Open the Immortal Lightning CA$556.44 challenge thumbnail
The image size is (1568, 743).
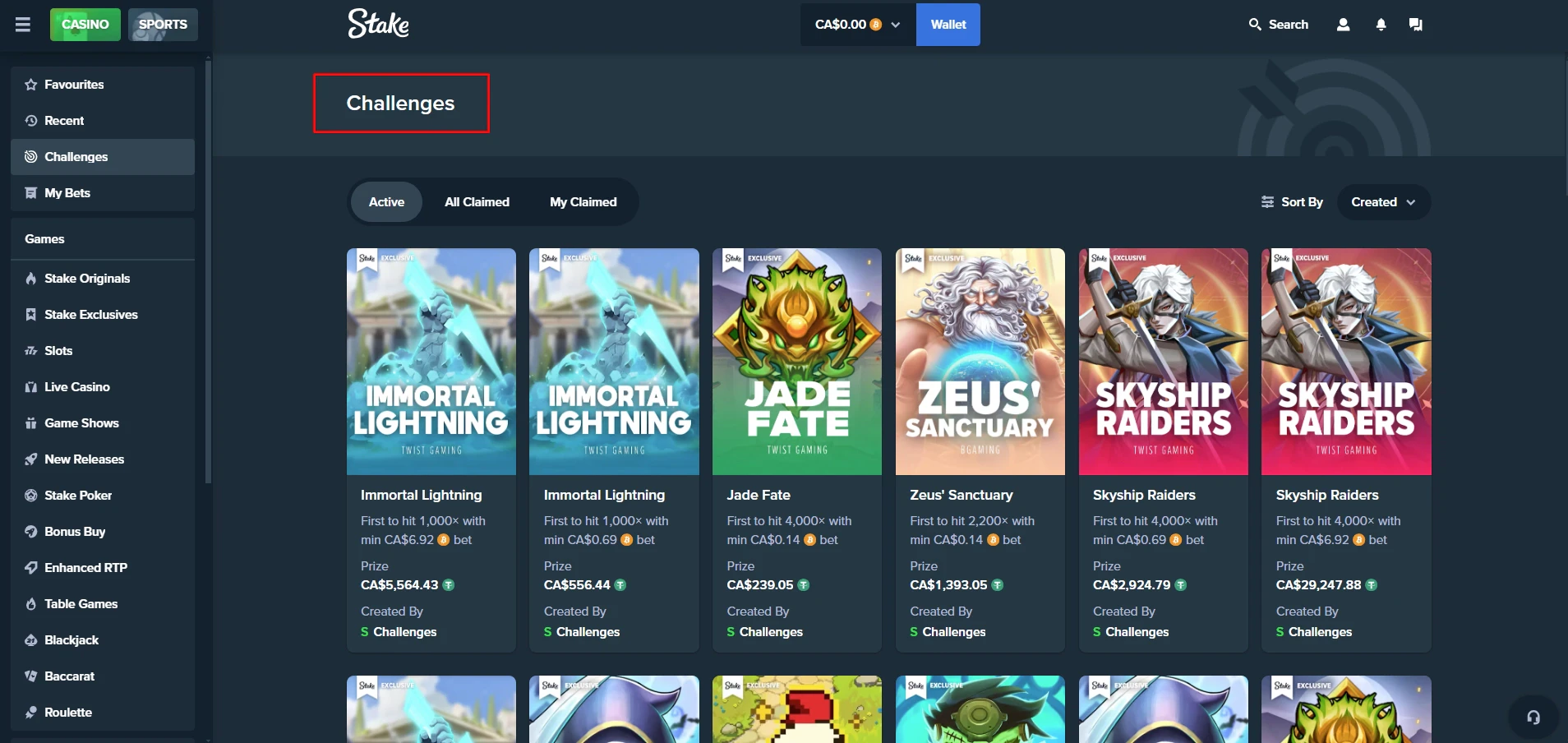tap(614, 362)
